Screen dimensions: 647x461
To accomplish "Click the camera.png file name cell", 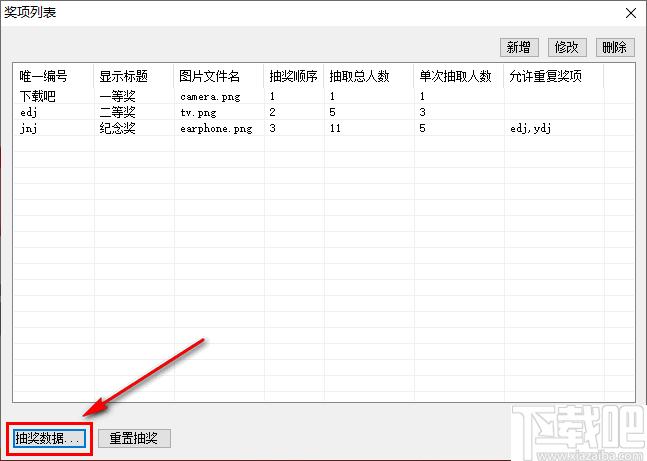I will pyautogui.click(x=210, y=97).
